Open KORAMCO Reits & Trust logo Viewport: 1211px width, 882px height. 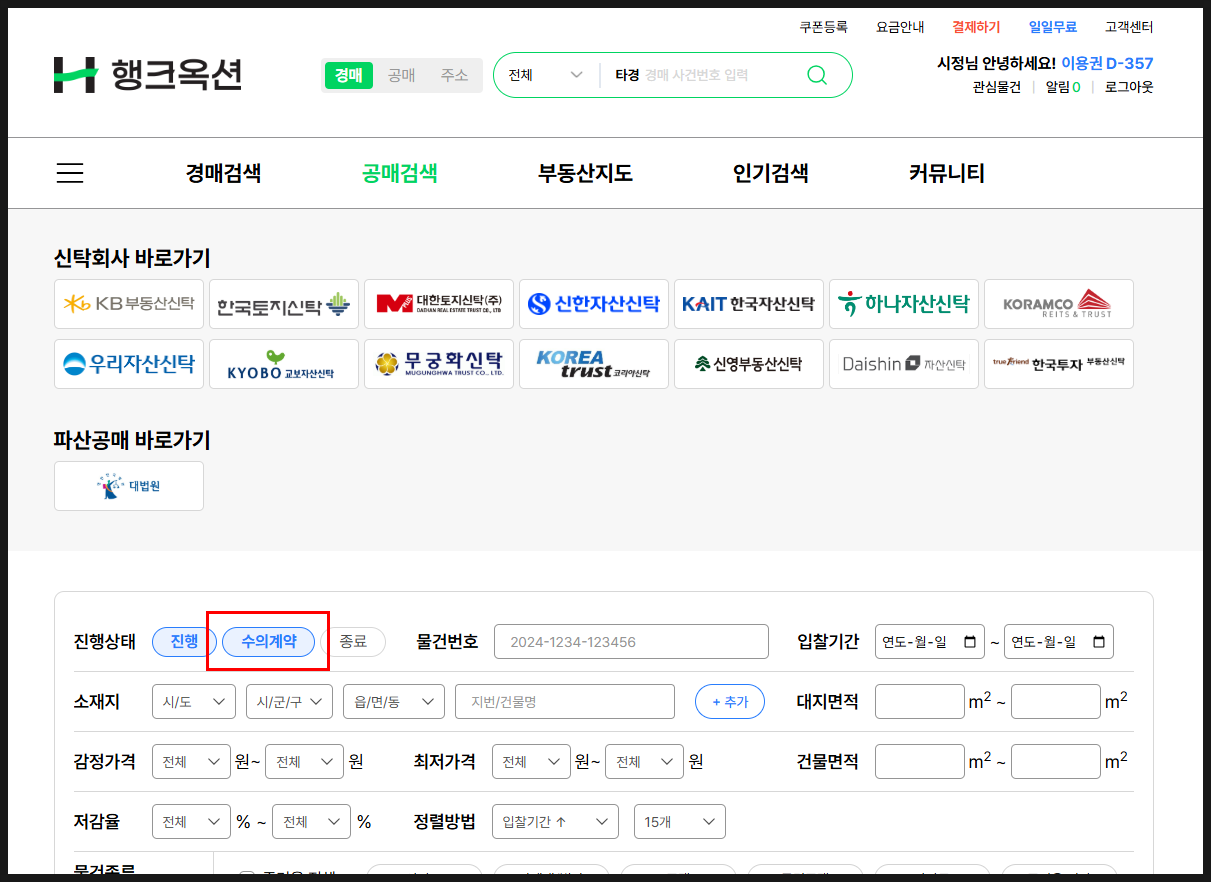point(1059,304)
